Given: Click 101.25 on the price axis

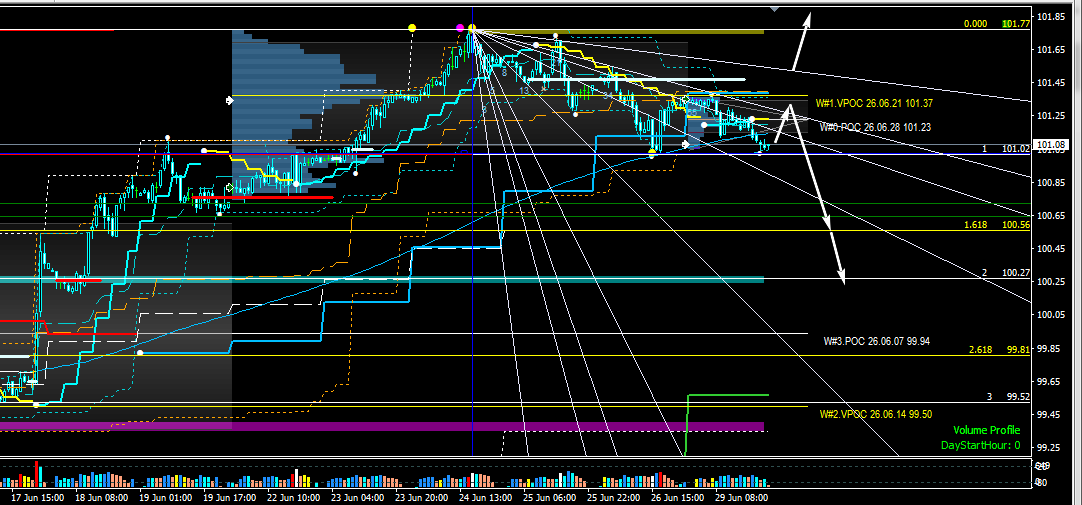Looking at the screenshot, I should coord(1050,116).
